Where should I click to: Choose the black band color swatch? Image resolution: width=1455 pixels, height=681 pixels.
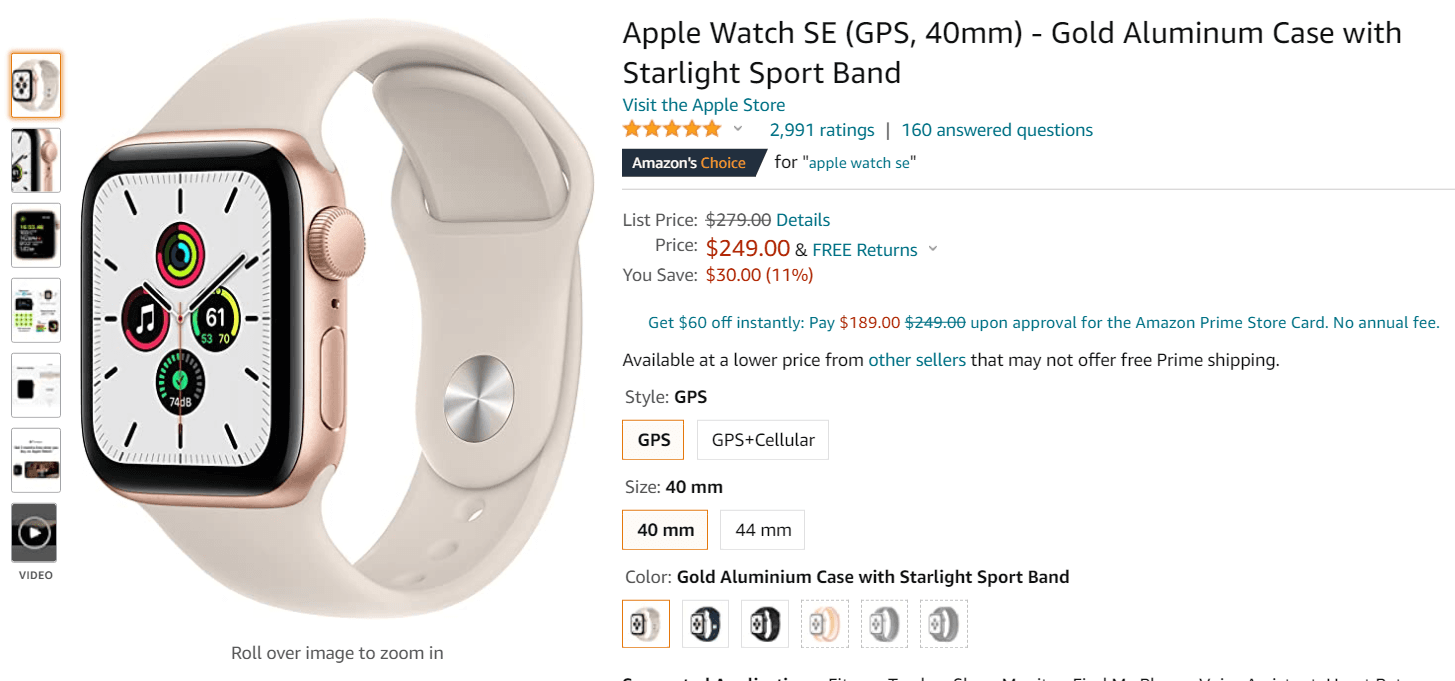pos(765,624)
